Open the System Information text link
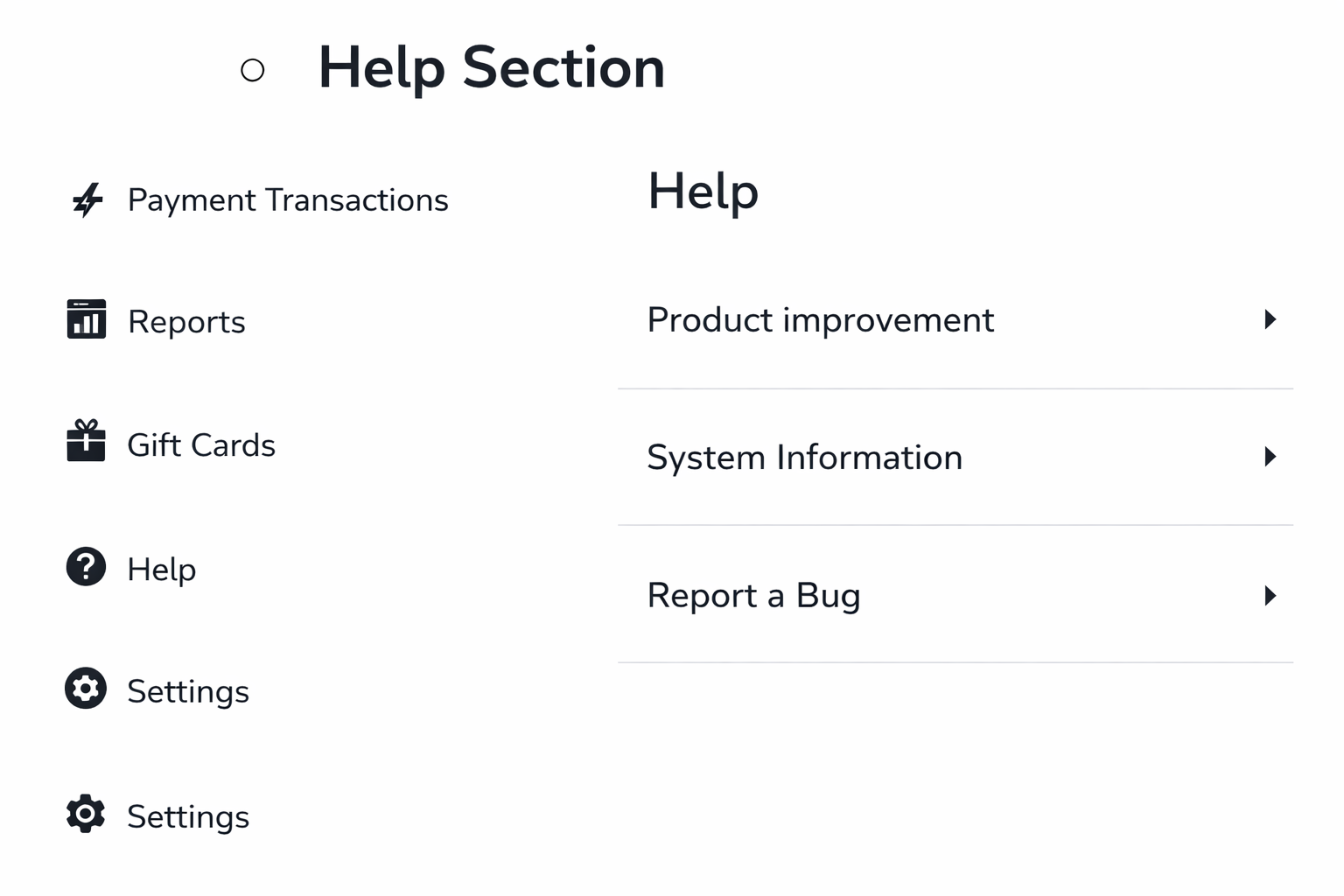Viewport: 1344px width, 896px height. point(804,458)
